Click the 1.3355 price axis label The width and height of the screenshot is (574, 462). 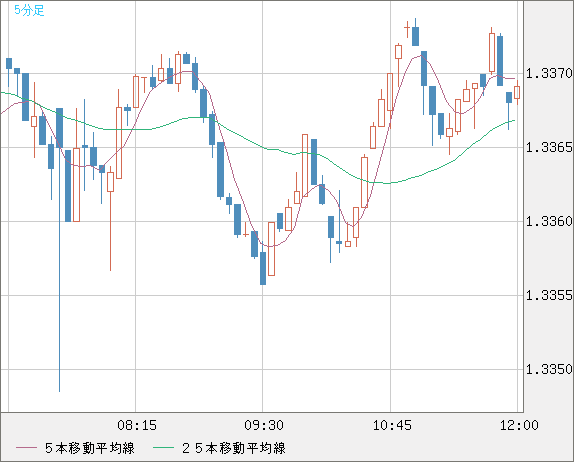(x=549, y=295)
